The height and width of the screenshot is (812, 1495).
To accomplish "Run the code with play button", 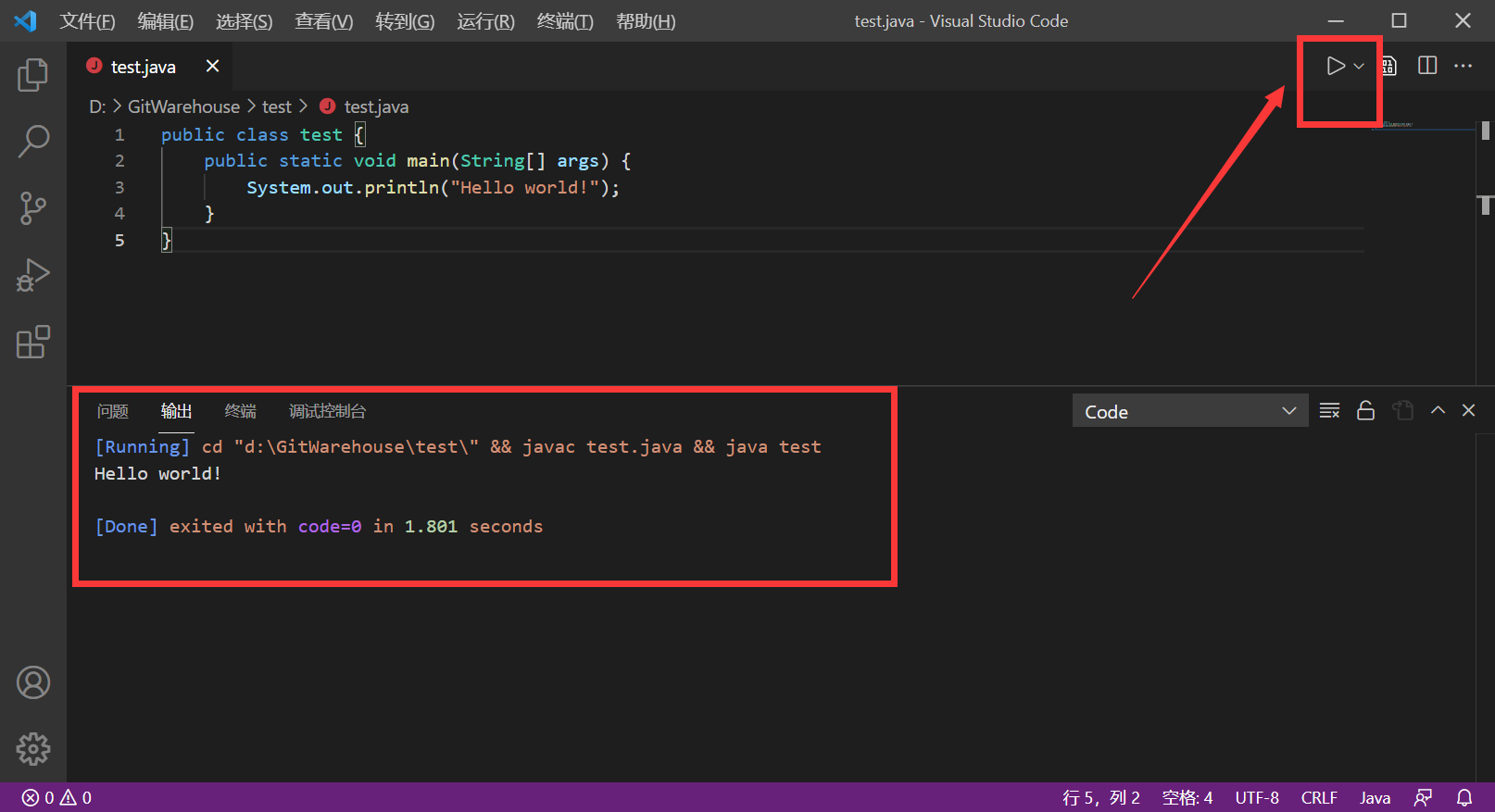I will tap(1335, 66).
